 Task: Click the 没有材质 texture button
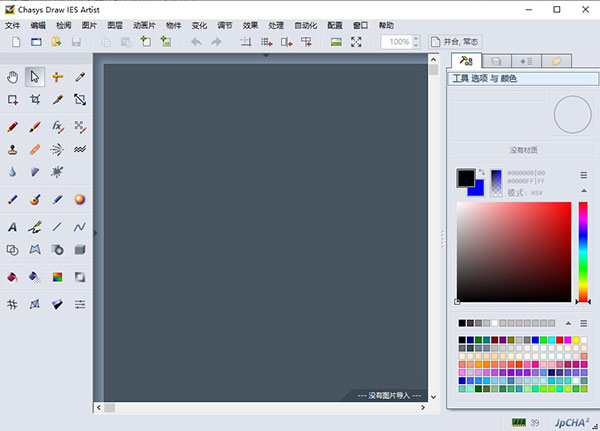click(524, 150)
